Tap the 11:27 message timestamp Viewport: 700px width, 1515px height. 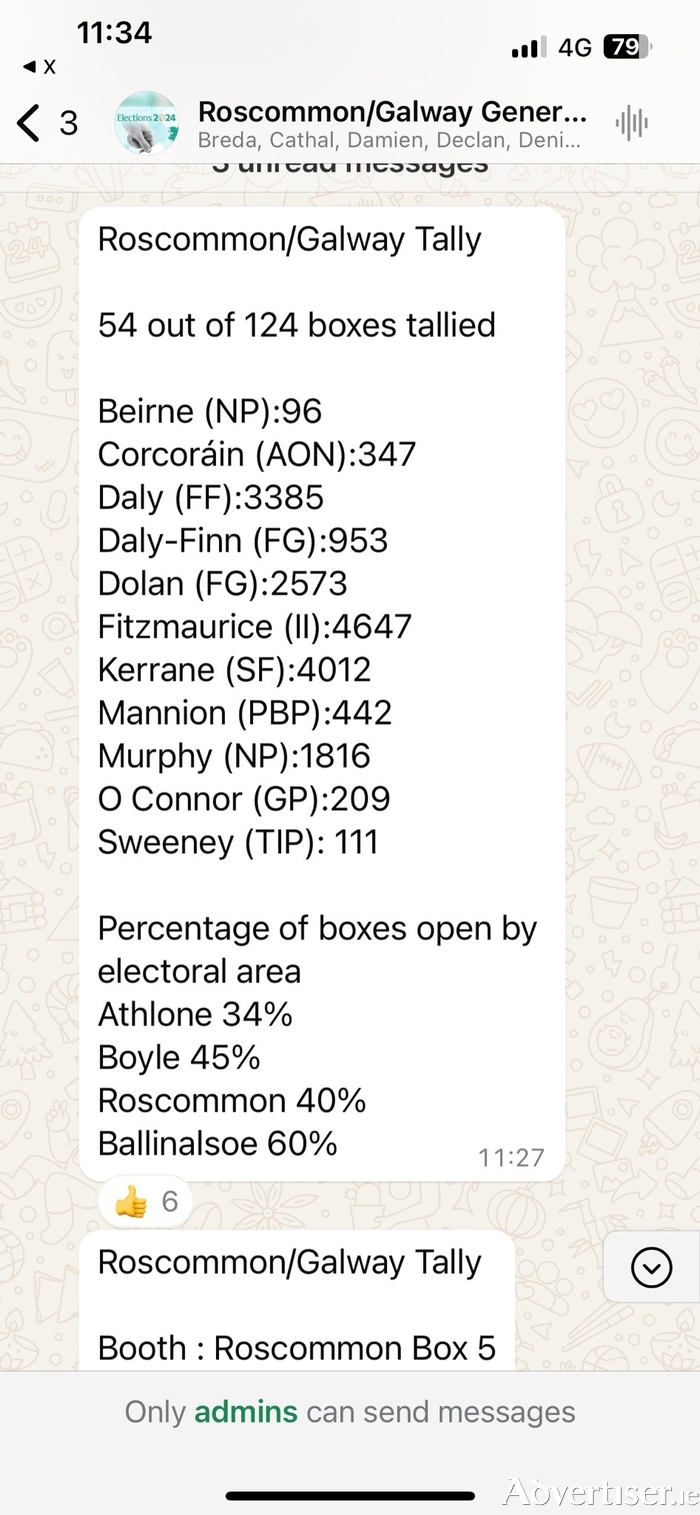pyautogui.click(x=511, y=1158)
